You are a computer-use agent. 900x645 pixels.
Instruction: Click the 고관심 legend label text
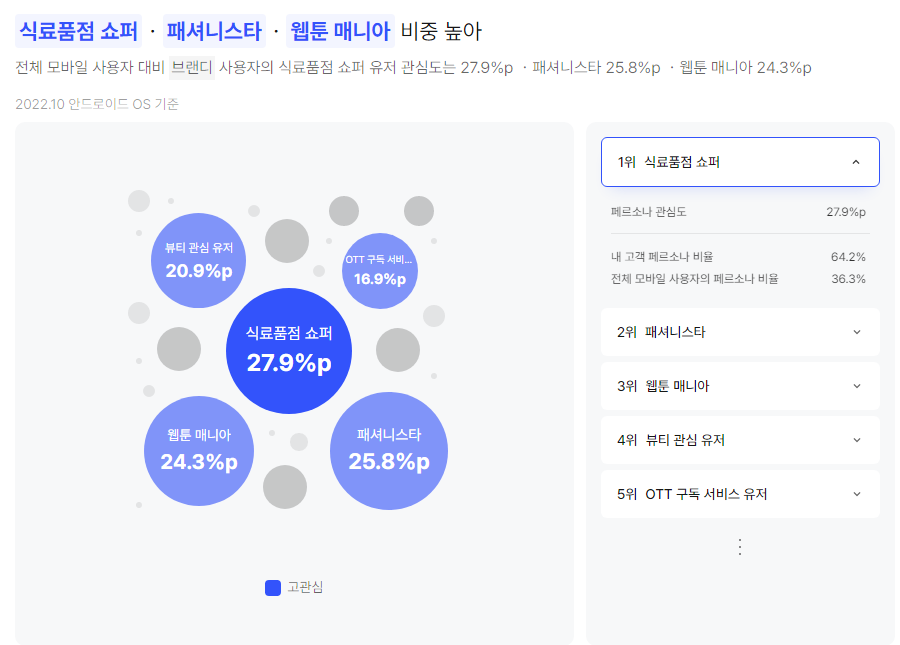click(305, 588)
